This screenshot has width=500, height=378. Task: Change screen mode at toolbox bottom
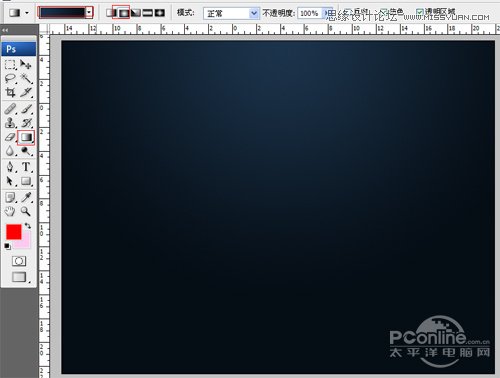(x=19, y=277)
